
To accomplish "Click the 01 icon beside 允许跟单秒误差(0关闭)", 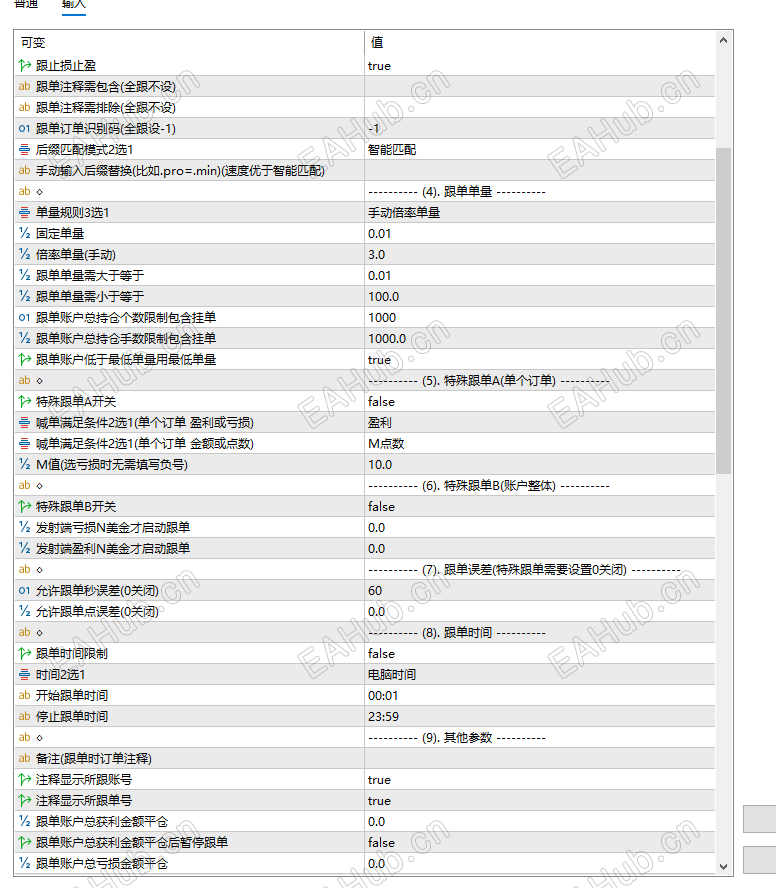I will (24, 590).
